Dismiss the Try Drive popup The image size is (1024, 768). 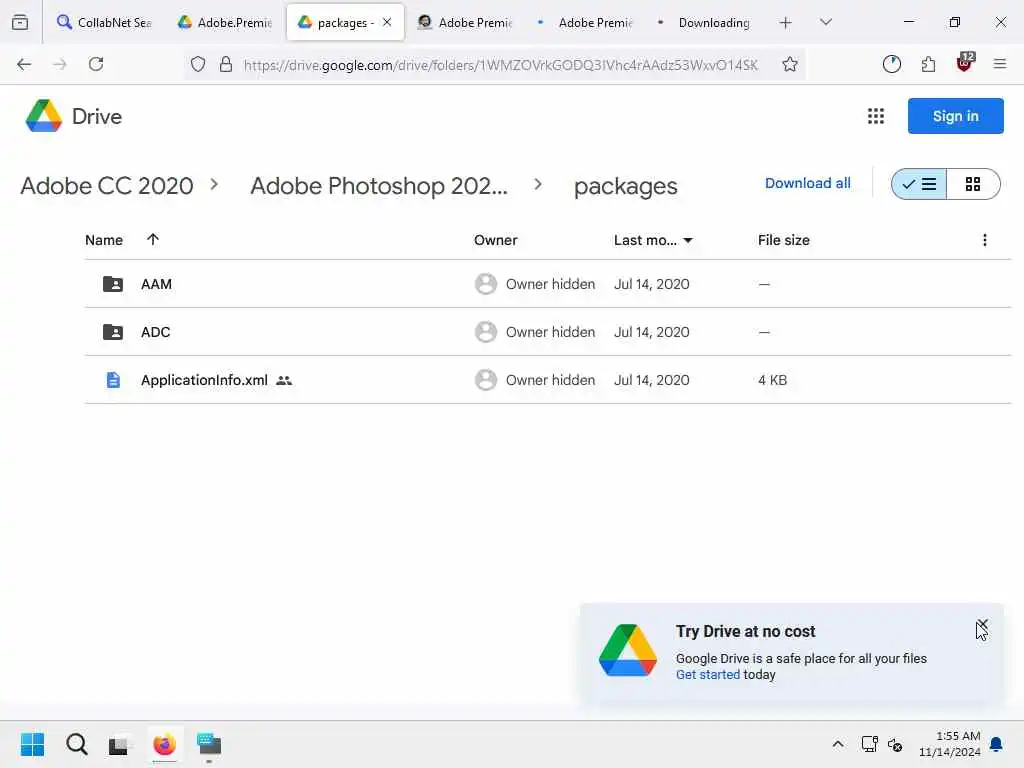982,626
